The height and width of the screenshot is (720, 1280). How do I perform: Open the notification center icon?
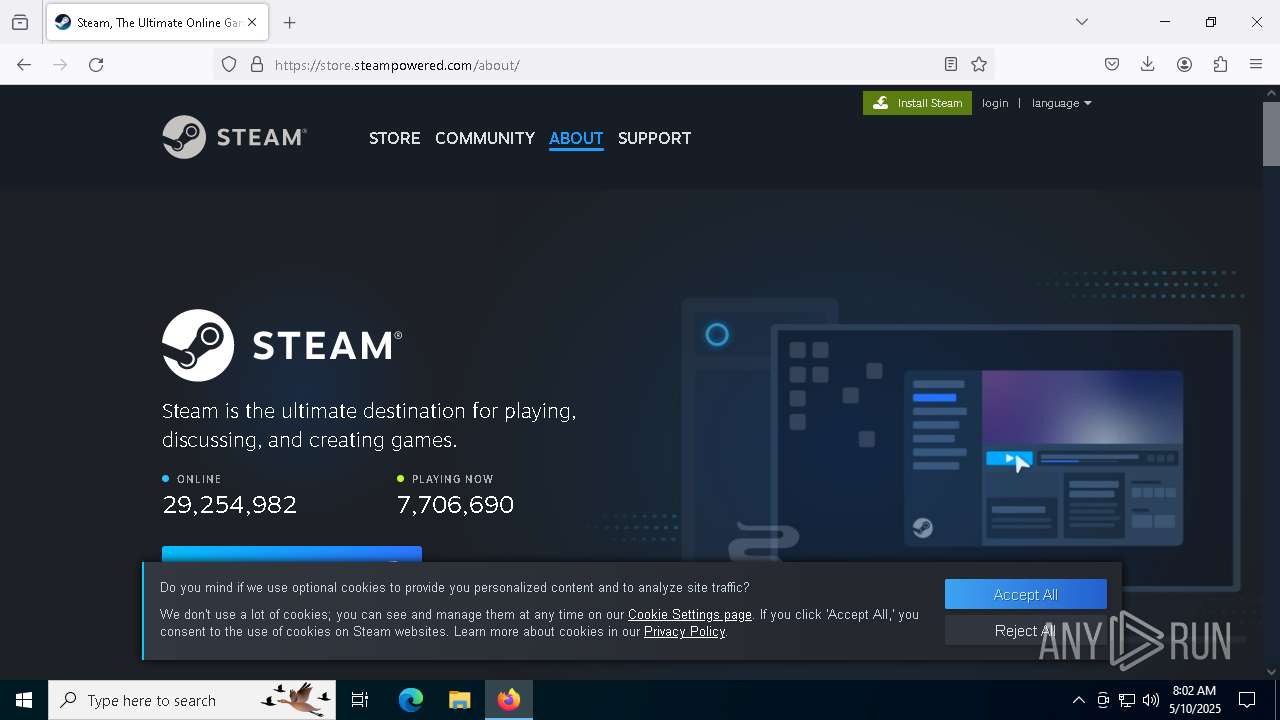(1247, 700)
